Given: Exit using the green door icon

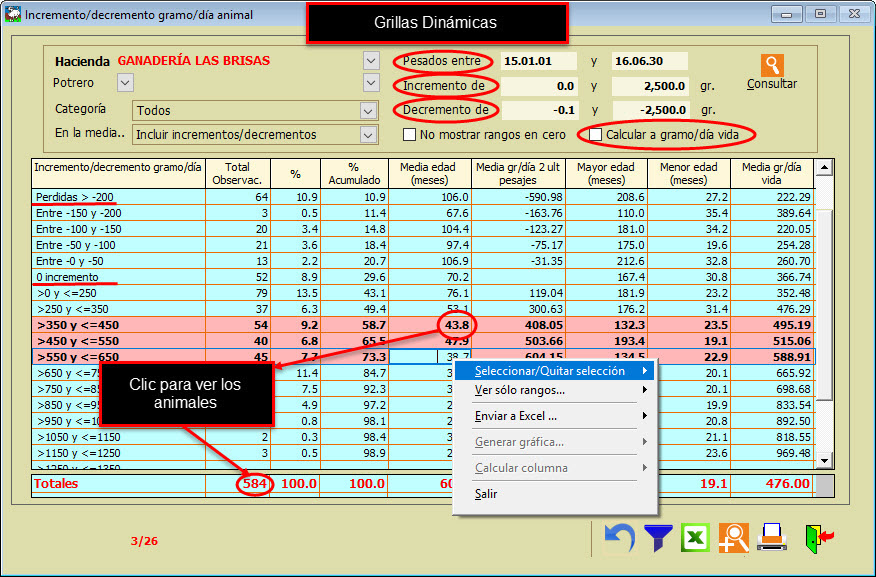Looking at the screenshot, I should point(819,539).
